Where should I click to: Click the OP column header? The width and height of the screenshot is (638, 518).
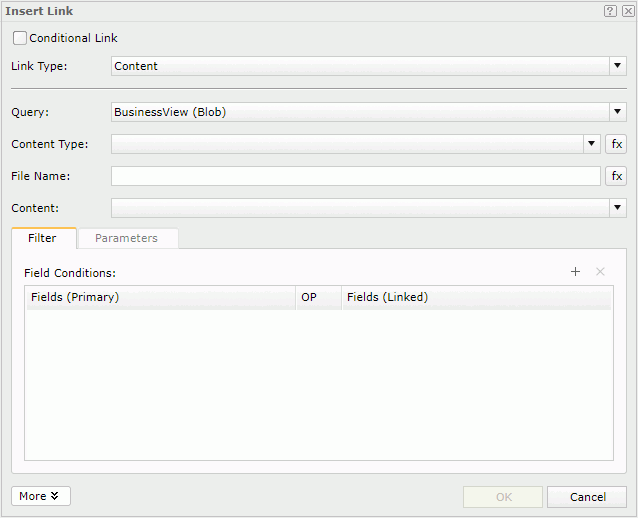click(x=317, y=297)
